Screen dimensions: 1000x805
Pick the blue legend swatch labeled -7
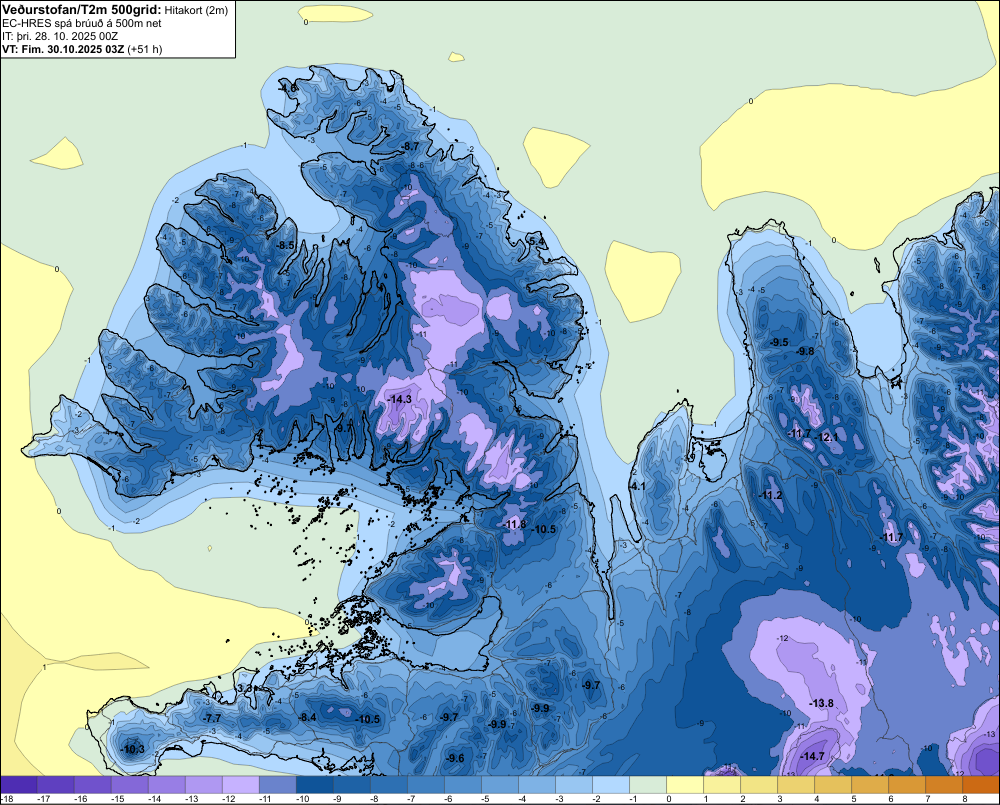[x=425, y=785]
